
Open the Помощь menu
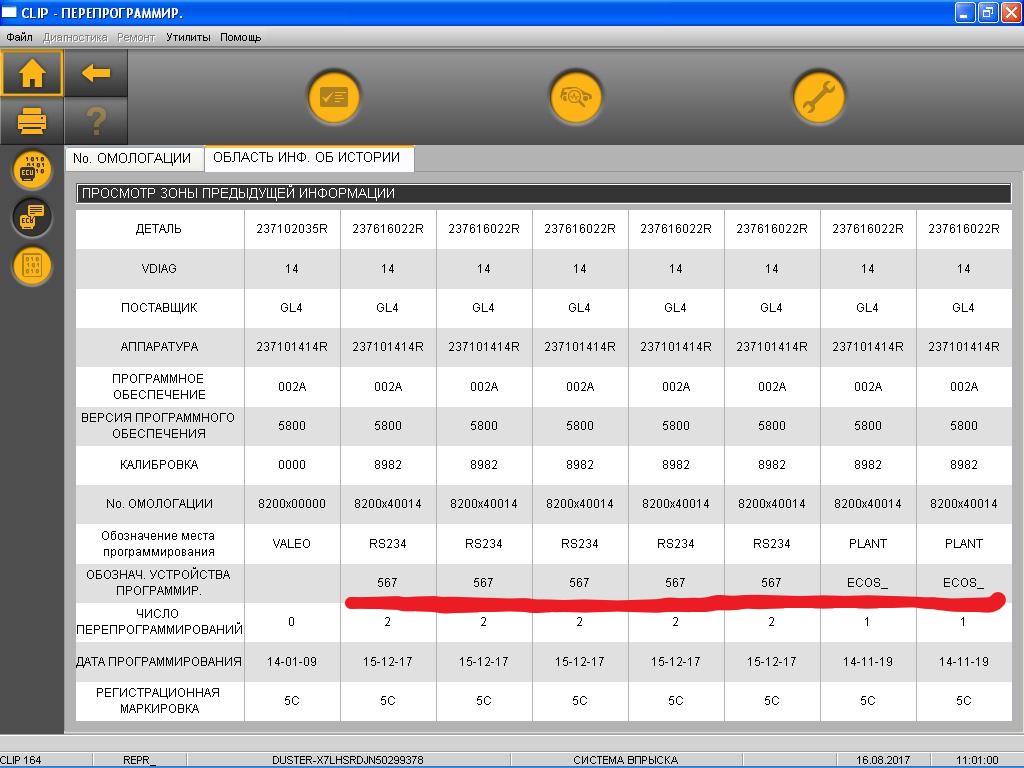click(x=240, y=37)
